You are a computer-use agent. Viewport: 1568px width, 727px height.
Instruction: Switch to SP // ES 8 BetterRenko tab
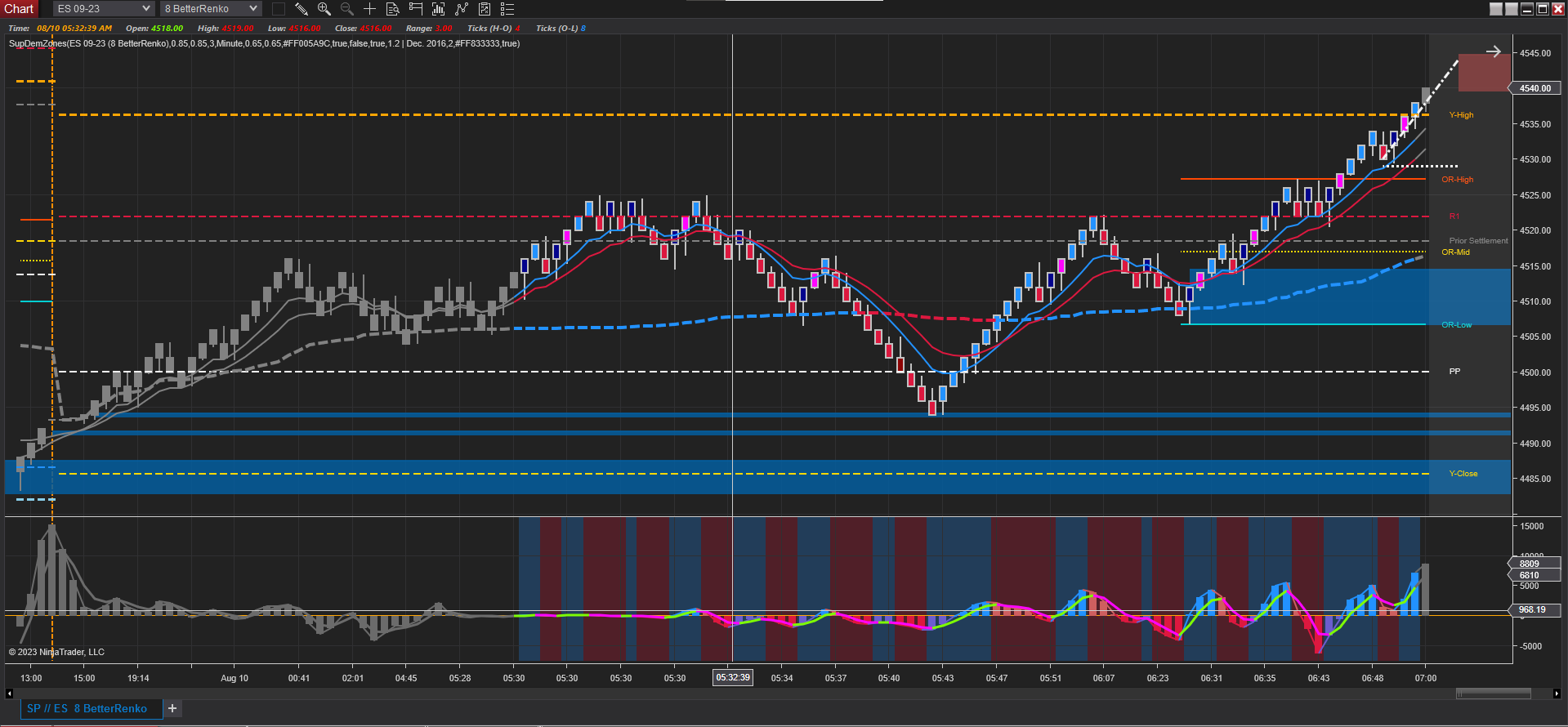pos(87,708)
